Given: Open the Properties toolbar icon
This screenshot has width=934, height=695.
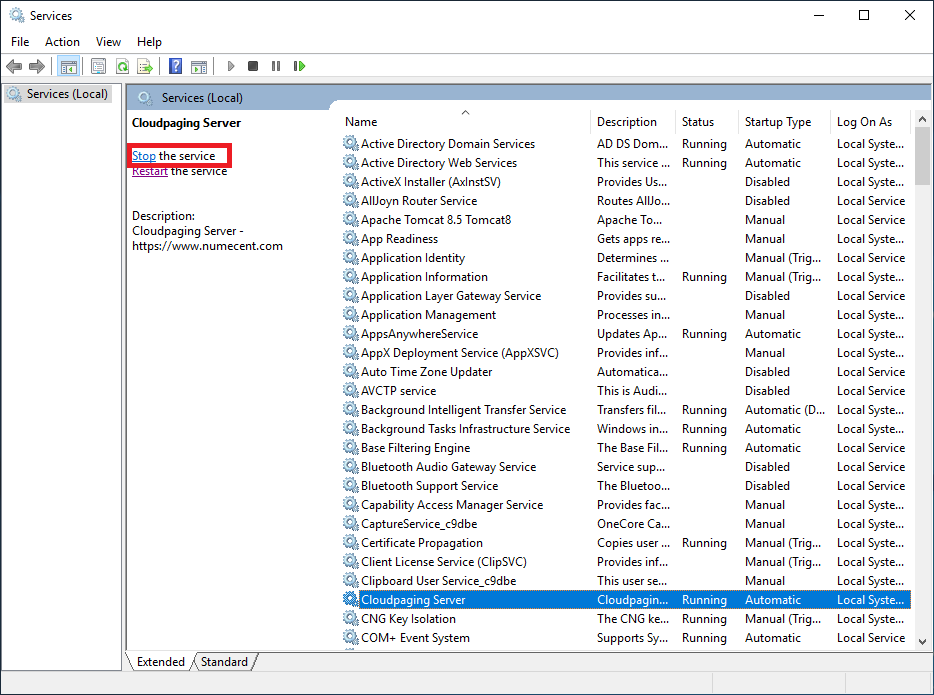Looking at the screenshot, I should 96,66.
